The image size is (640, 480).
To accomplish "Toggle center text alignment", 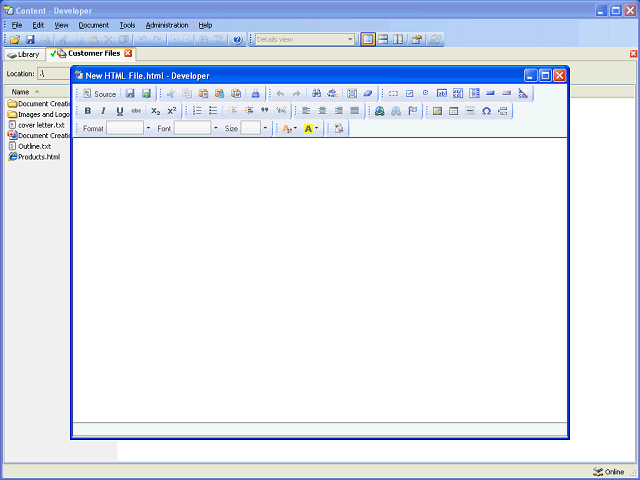I will click(x=322, y=111).
